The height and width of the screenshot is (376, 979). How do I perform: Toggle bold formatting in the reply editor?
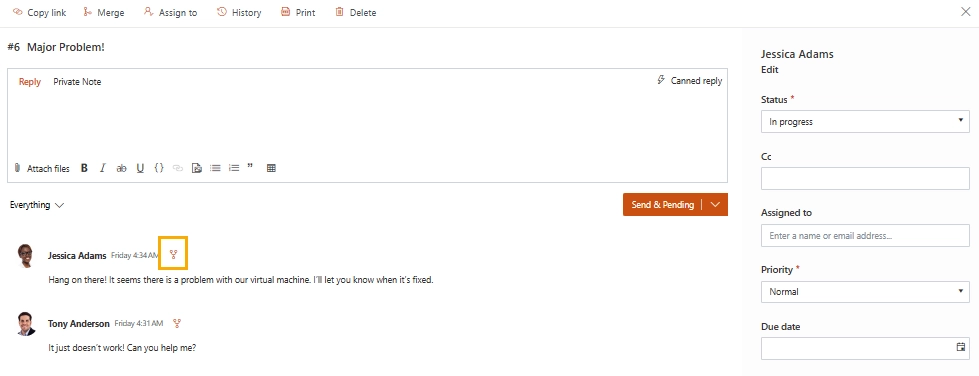[84, 168]
